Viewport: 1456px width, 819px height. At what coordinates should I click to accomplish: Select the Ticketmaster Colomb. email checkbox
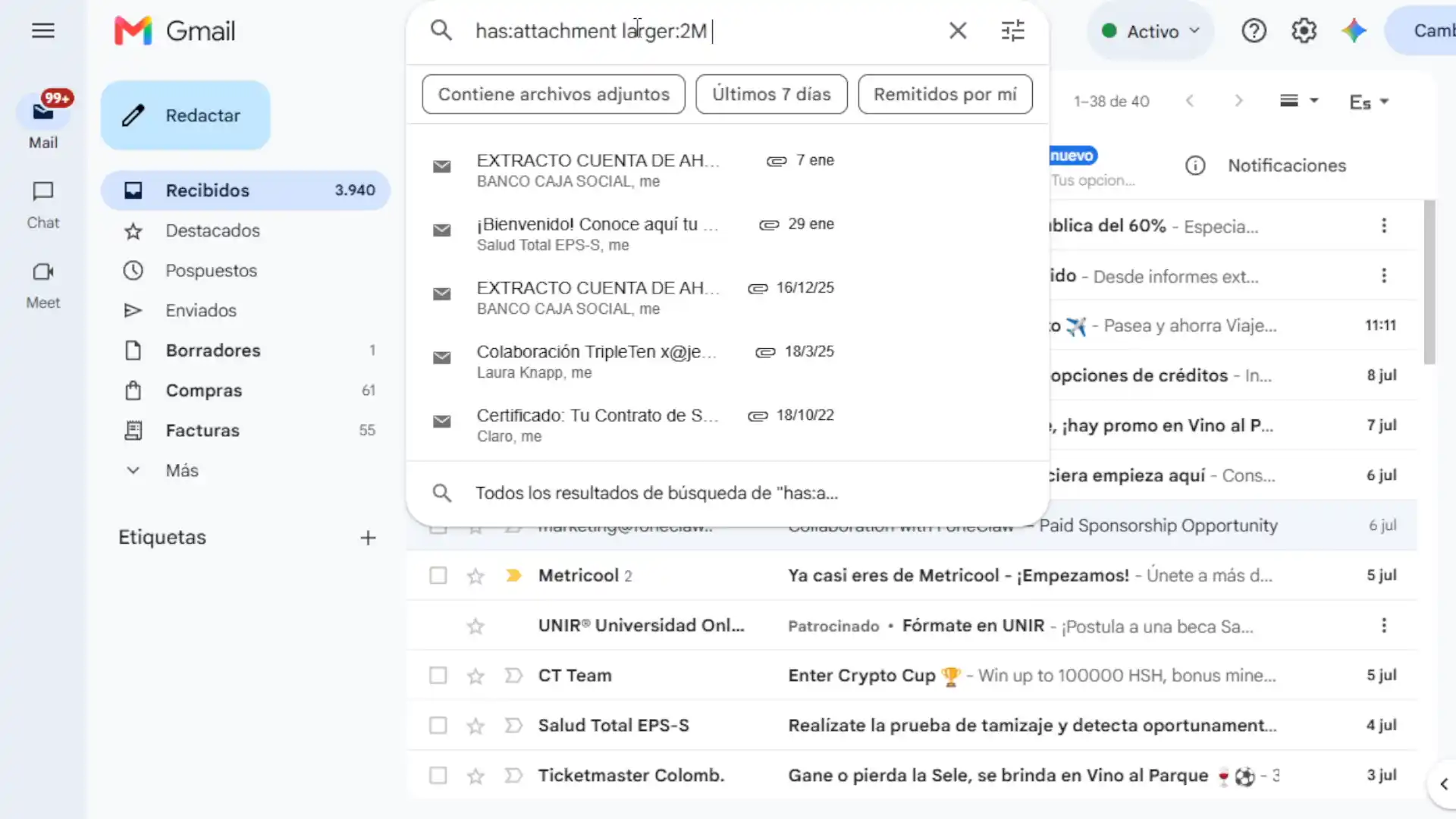438,775
